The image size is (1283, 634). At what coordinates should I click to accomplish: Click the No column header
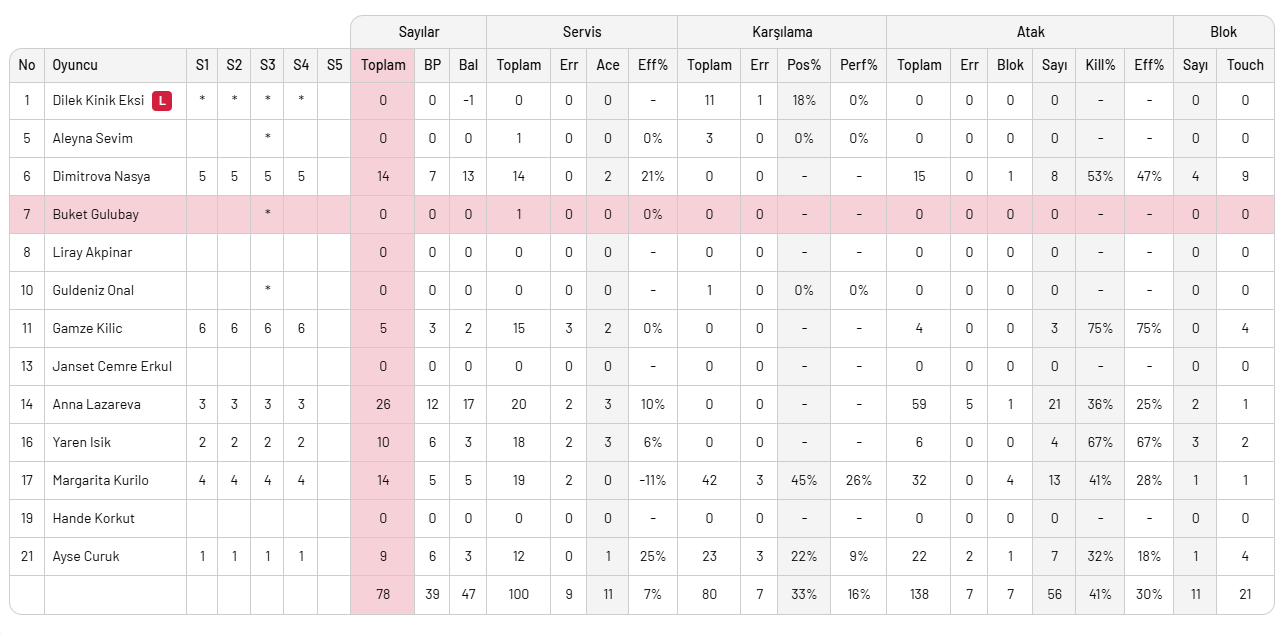click(x=27, y=65)
